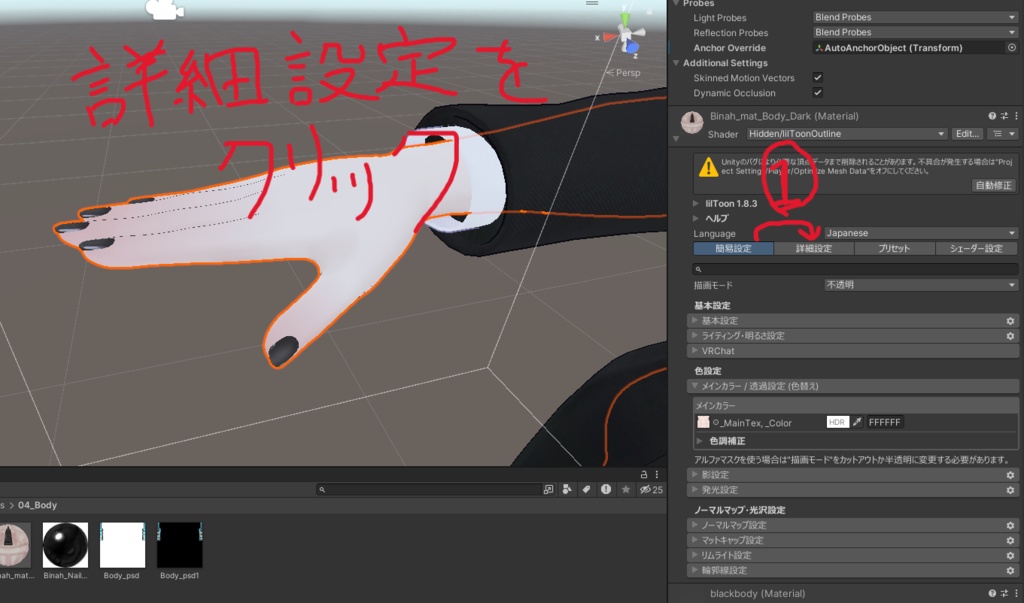Open gear menu for 輪郭線設定

[x=1010, y=570]
